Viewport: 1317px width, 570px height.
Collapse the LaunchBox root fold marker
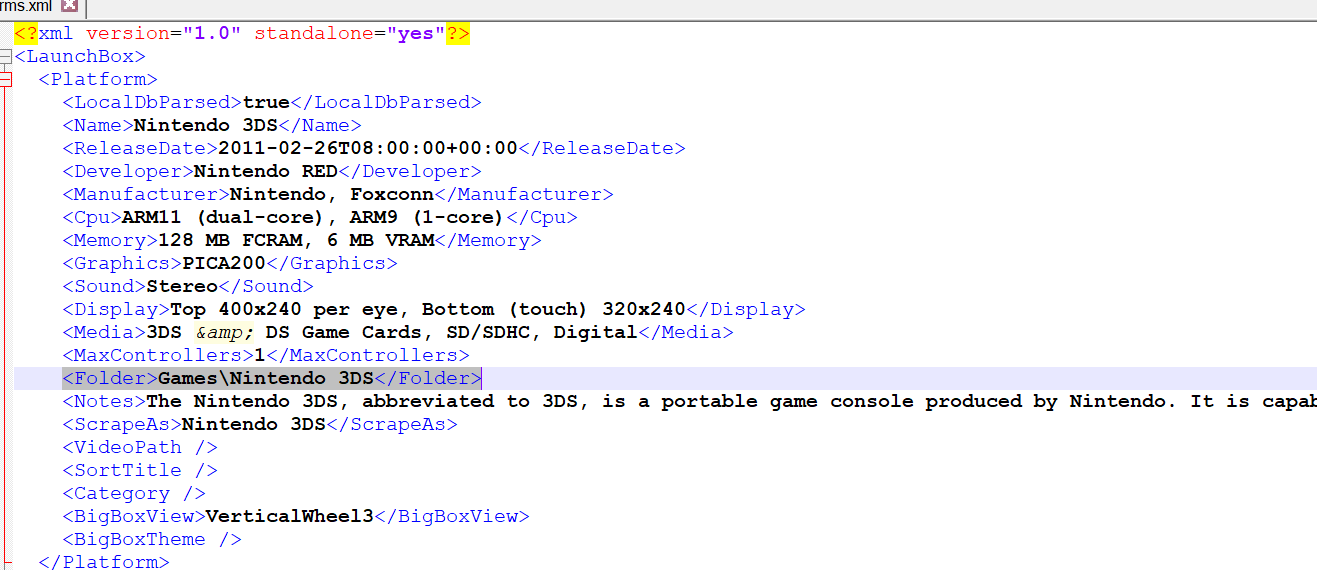6,56
